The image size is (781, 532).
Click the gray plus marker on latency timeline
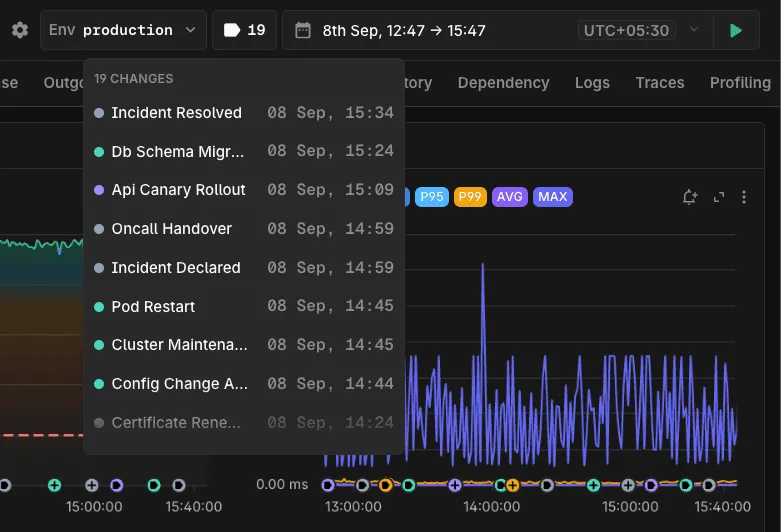[628, 485]
